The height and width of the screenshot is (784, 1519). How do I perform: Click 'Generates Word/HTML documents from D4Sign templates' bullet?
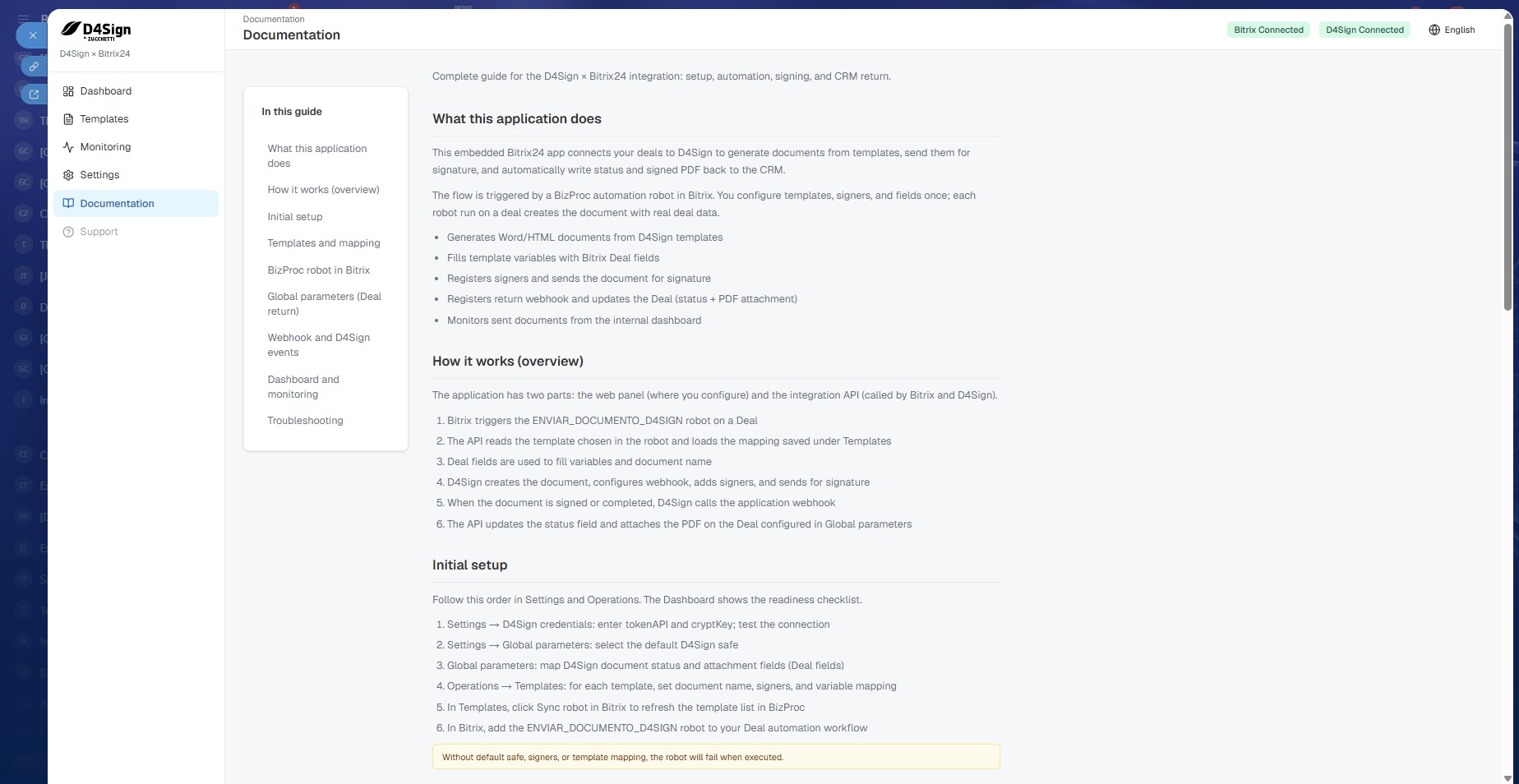(x=585, y=238)
